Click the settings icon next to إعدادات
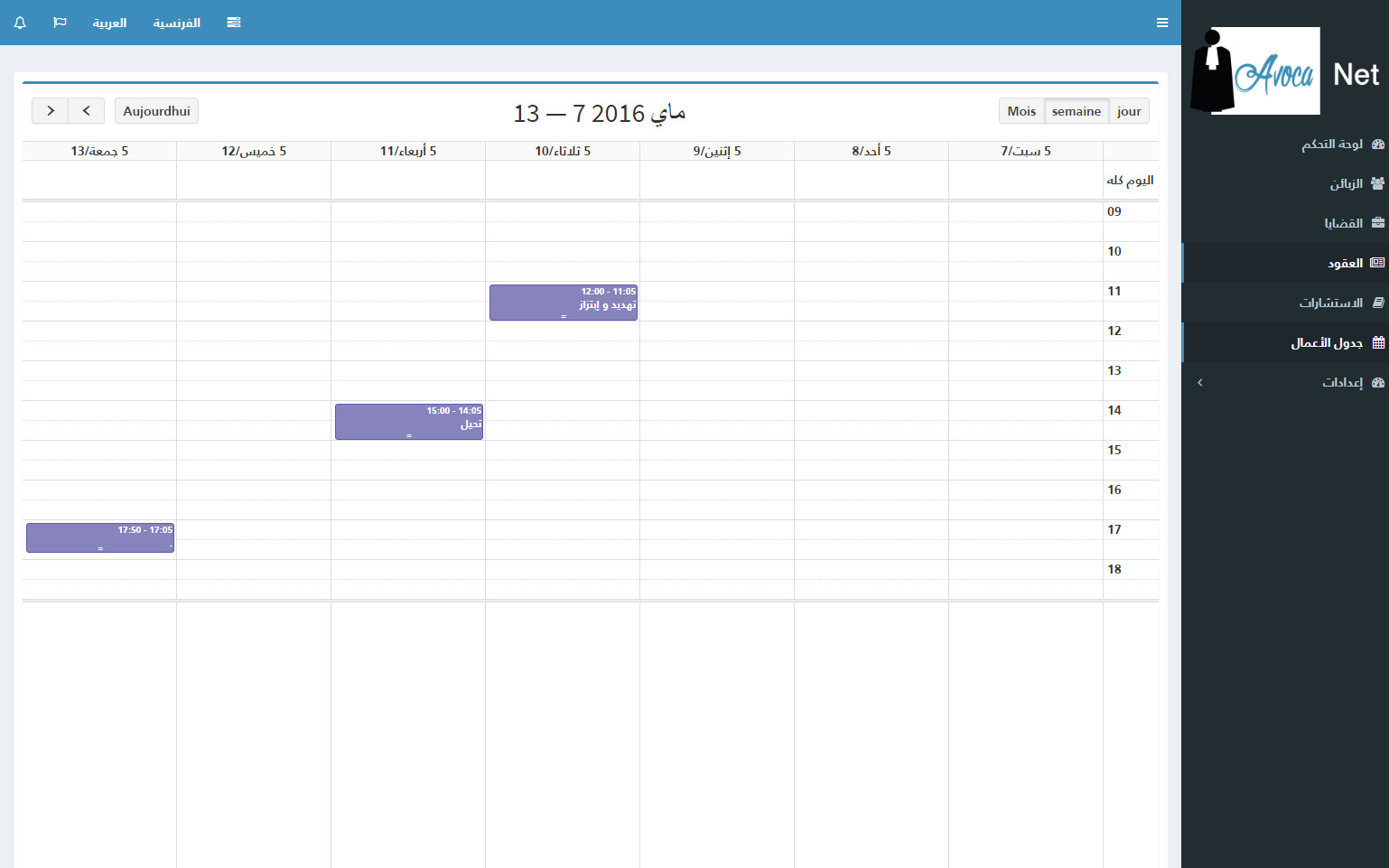The height and width of the screenshot is (868, 1389). (1377, 382)
